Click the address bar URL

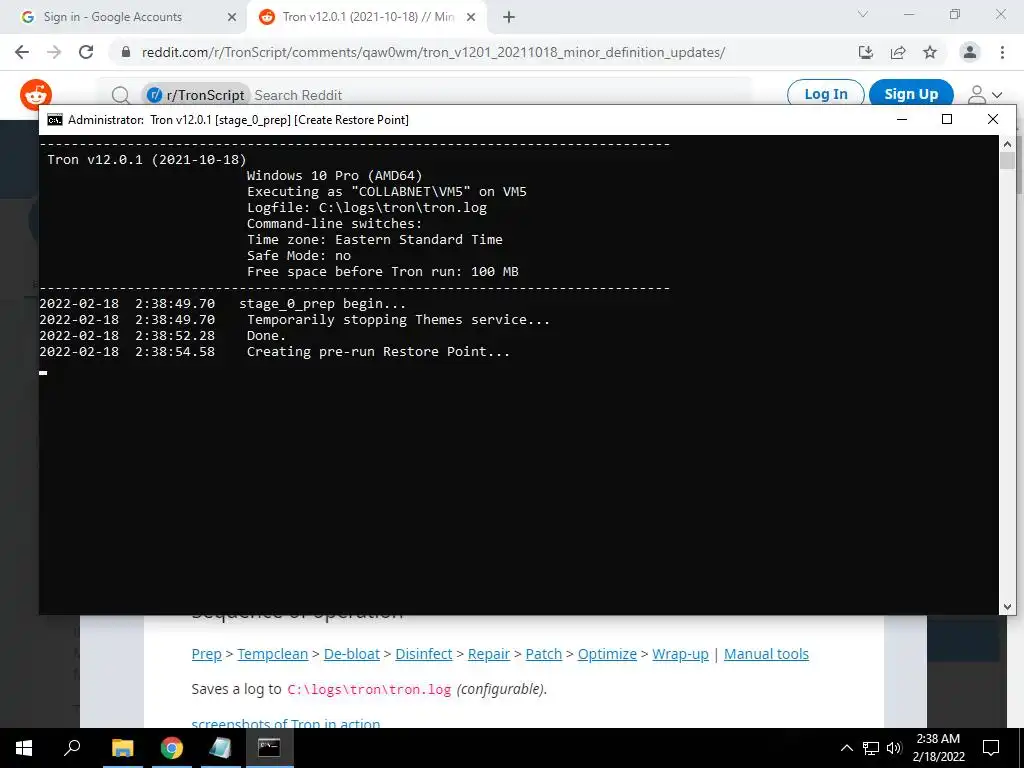point(433,52)
